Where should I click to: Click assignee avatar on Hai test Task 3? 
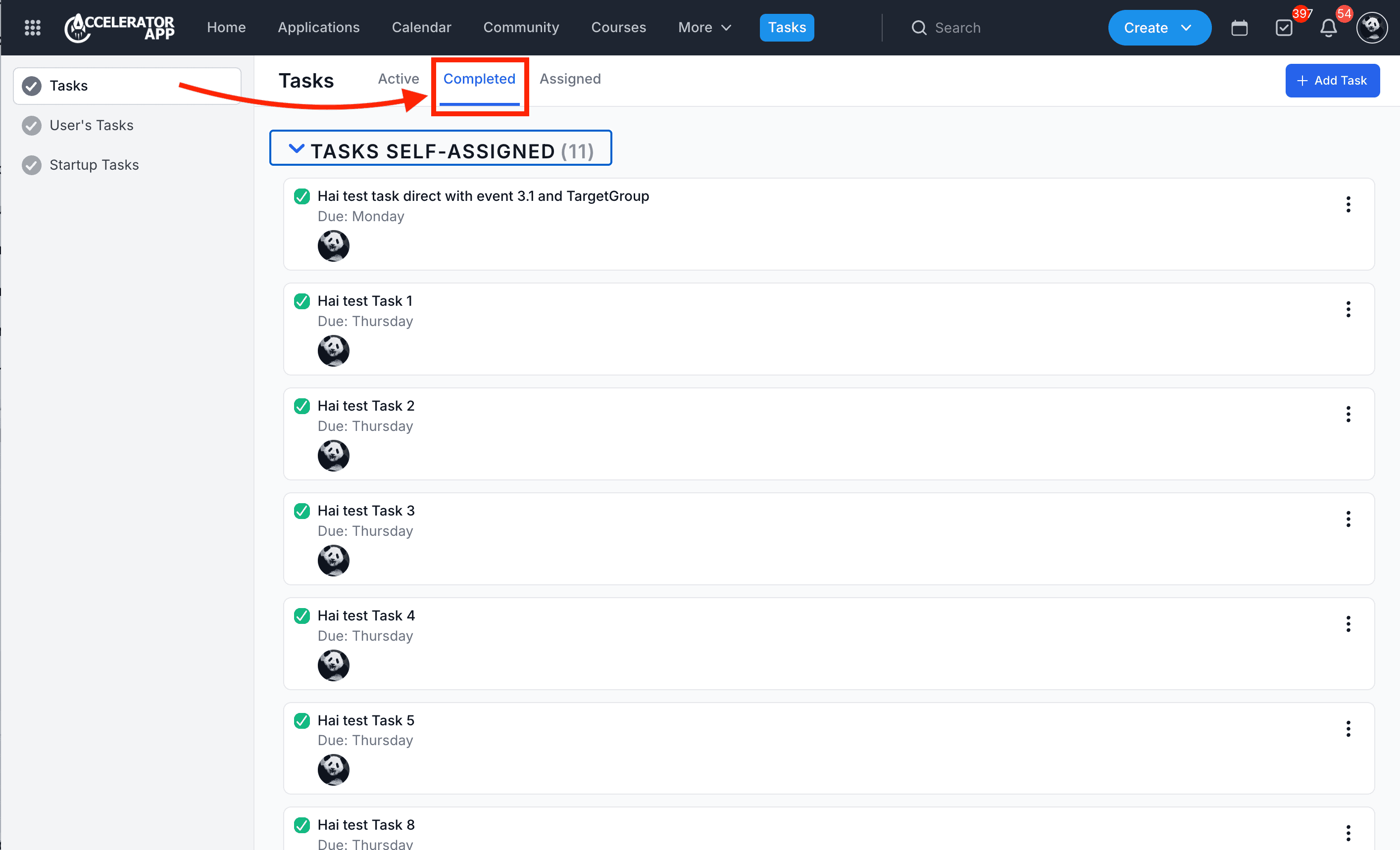tap(334, 561)
